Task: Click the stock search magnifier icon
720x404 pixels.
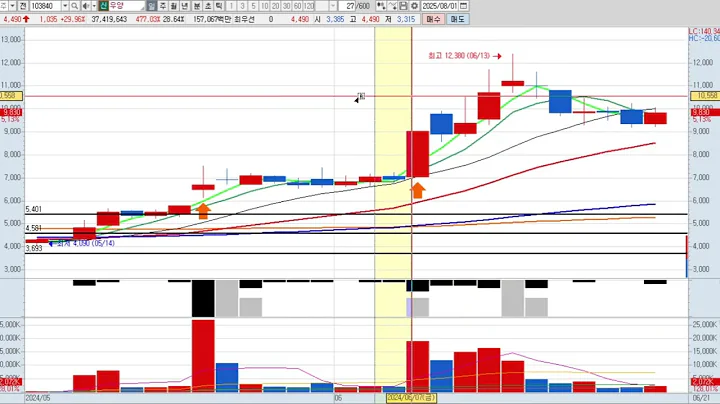Action: click(74, 6)
